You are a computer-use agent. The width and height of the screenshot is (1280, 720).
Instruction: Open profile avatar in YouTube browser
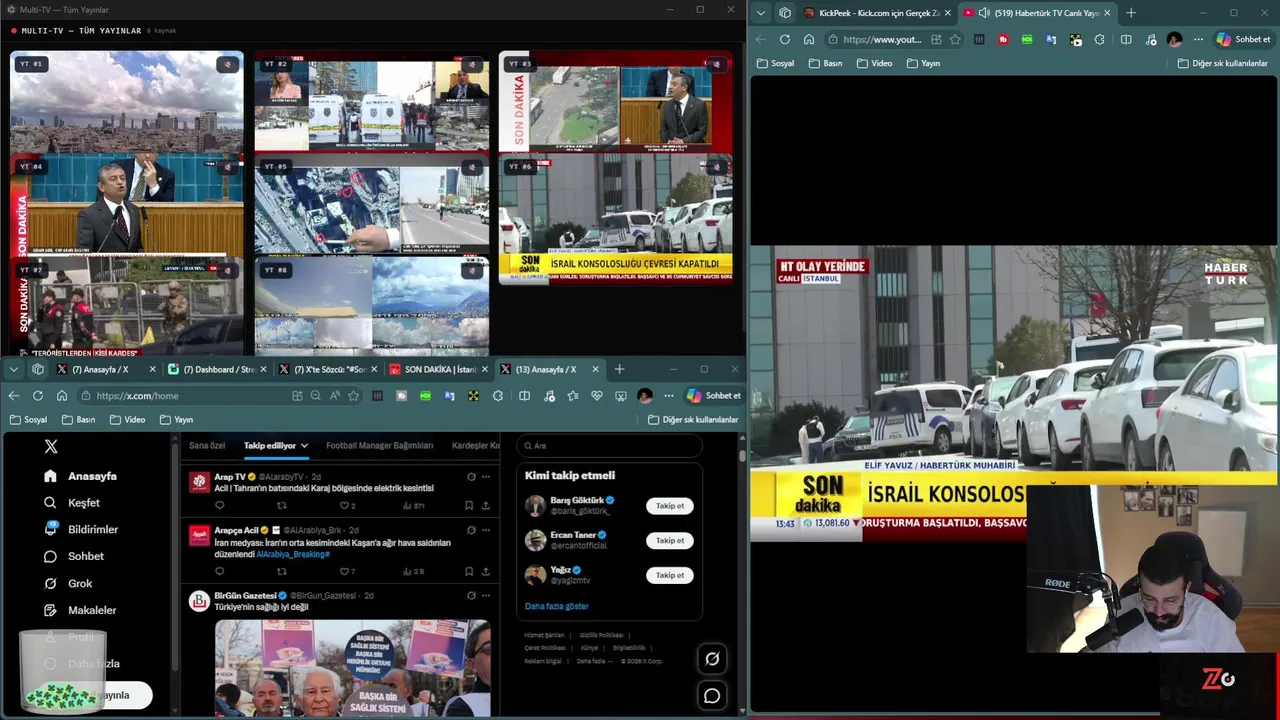click(x=1174, y=40)
